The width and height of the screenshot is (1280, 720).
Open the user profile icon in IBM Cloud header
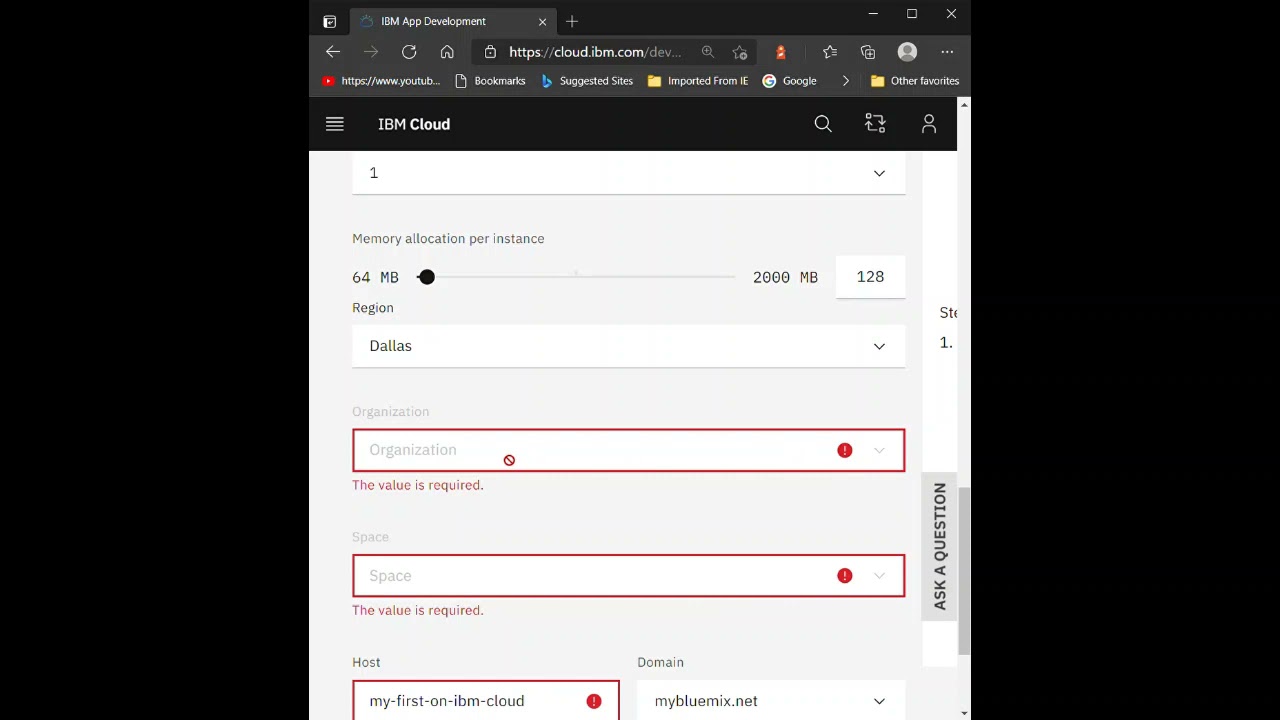(929, 124)
